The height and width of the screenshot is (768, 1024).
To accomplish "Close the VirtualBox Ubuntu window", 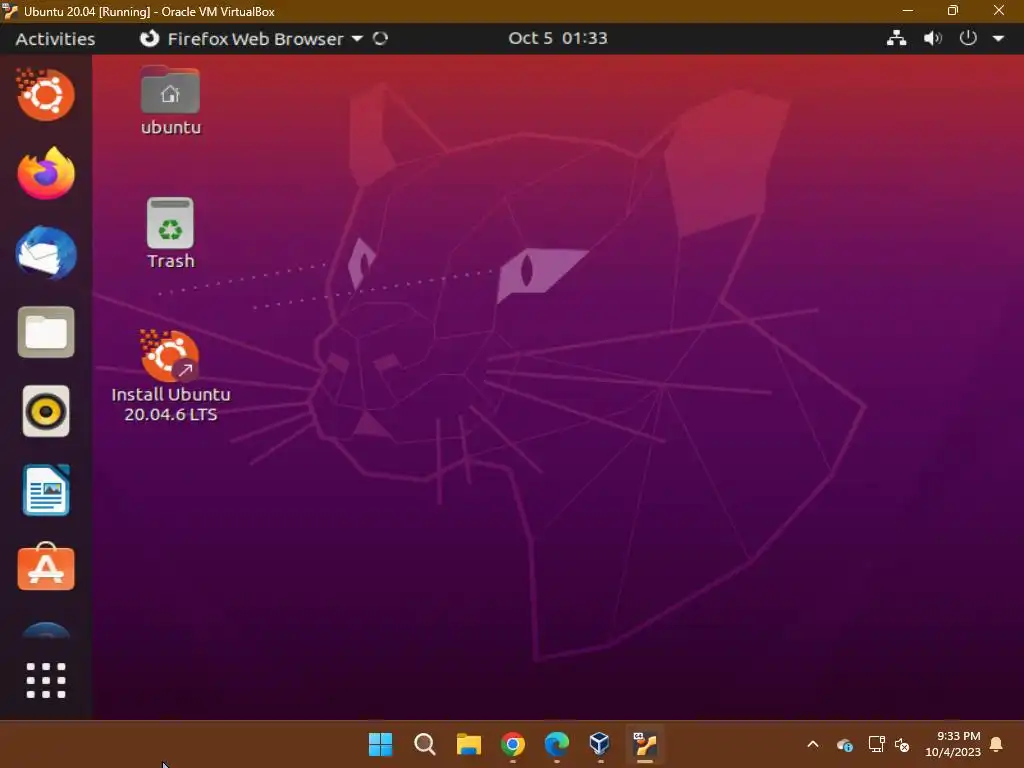I will point(999,10).
